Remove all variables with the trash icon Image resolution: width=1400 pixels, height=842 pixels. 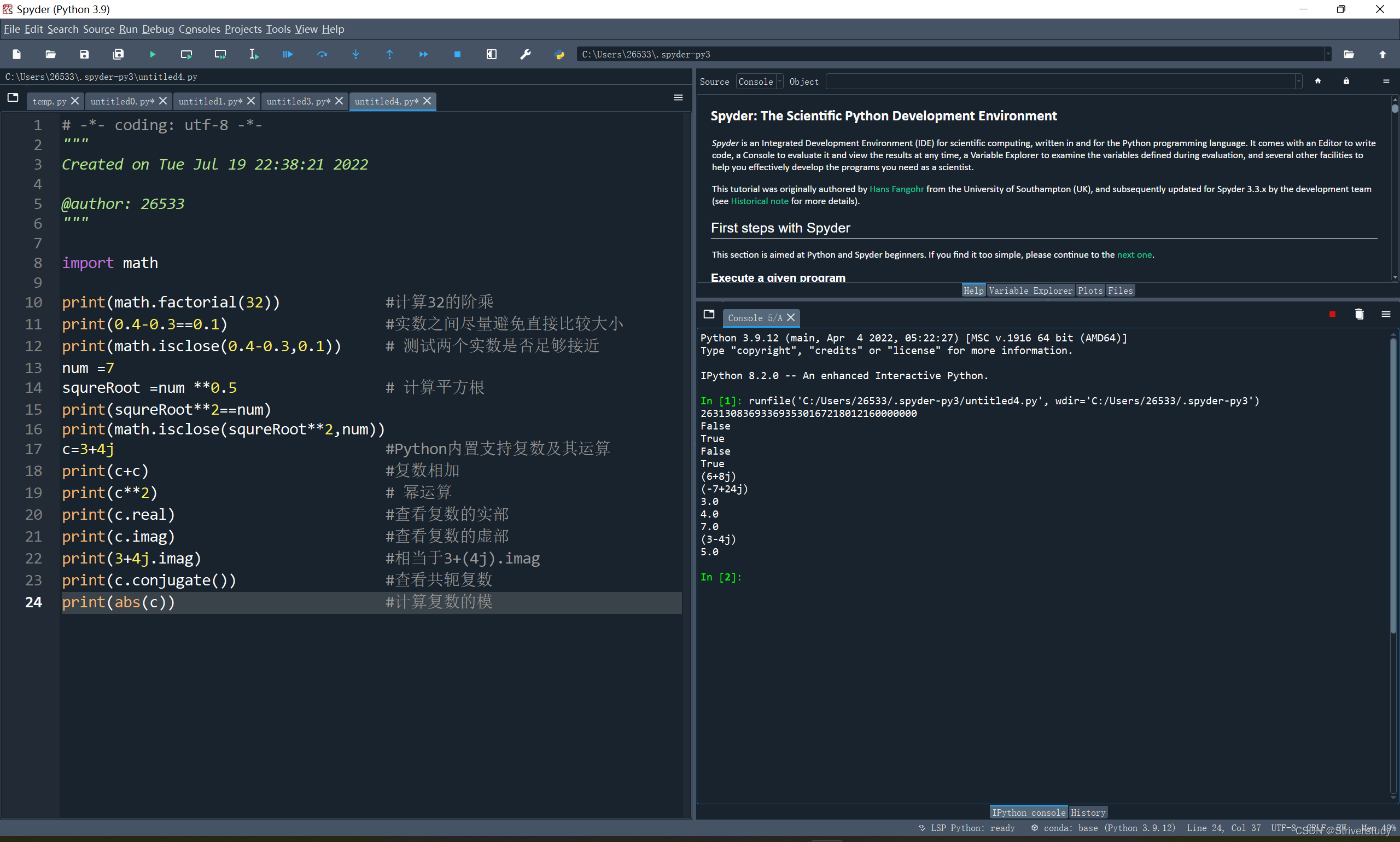[x=1358, y=315]
